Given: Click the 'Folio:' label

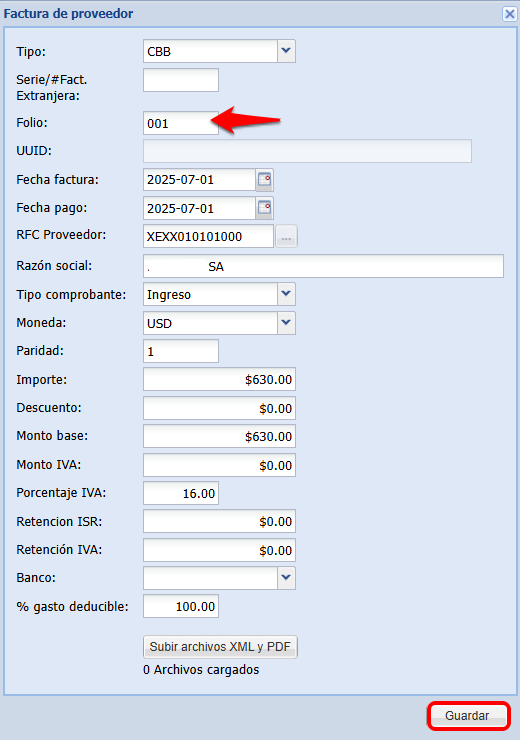Looking at the screenshot, I should click(x=32, y=123).
